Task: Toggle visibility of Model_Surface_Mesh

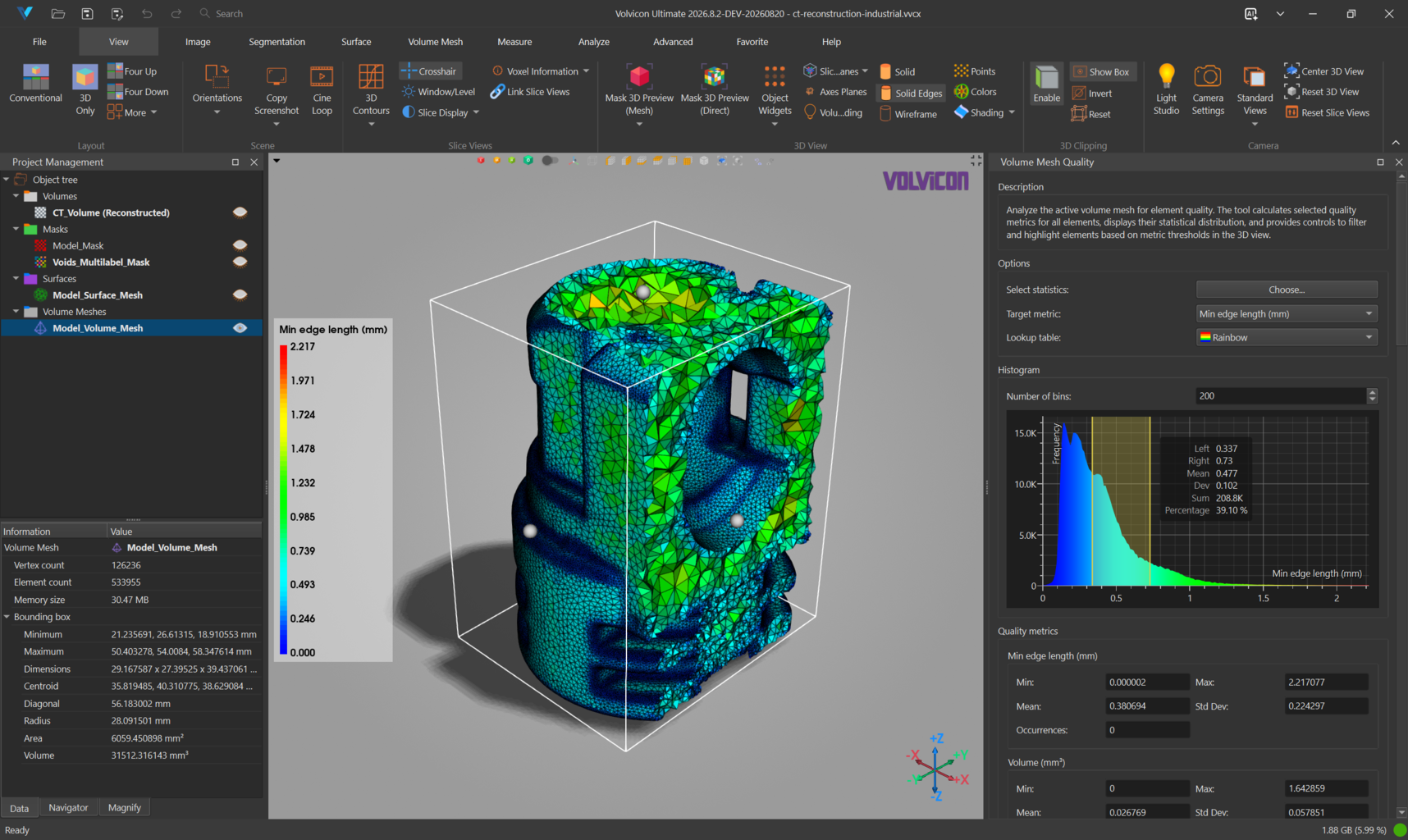Action: click(240, 294)
